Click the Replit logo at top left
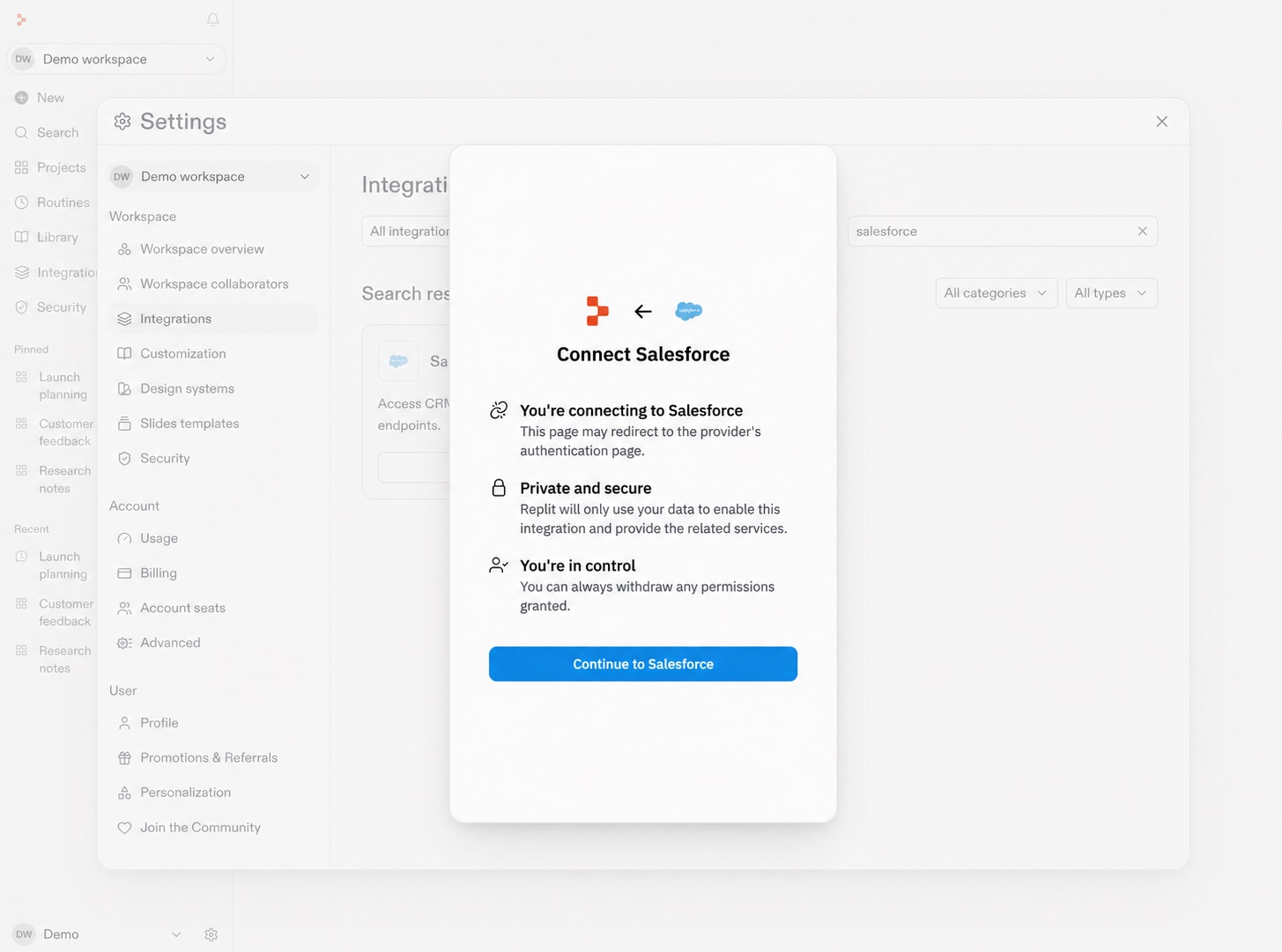Image resolution: width=1282 pixels, height=952 pixels. (x=21, y=19)
